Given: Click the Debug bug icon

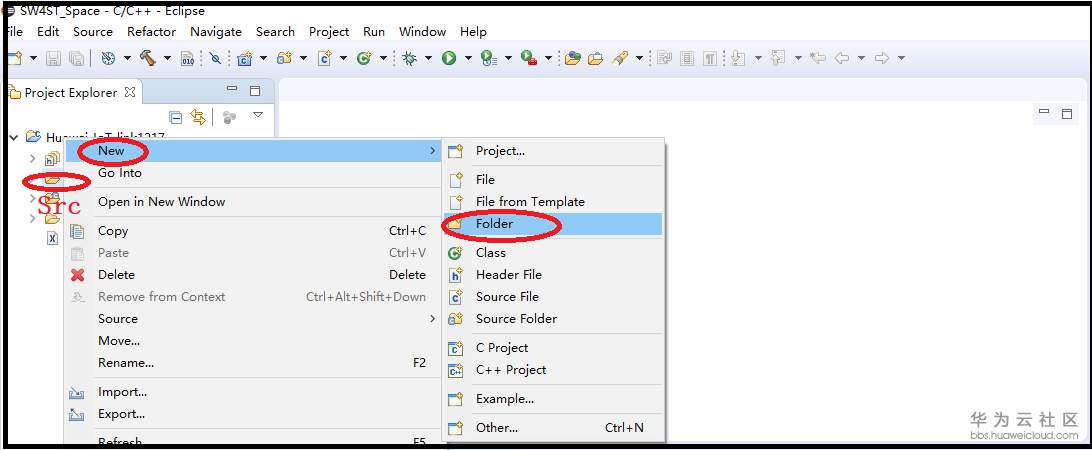Looking at the screenshot, I should [410, 59].
